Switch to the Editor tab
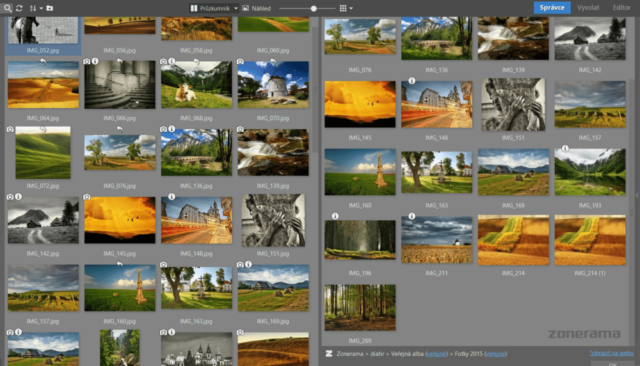 [621, 8]
